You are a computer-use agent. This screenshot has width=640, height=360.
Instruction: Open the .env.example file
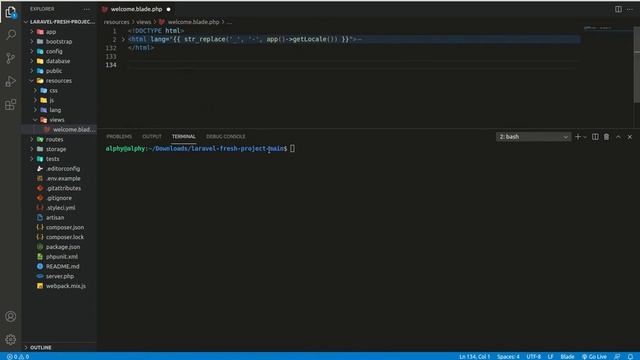point(63,178)
